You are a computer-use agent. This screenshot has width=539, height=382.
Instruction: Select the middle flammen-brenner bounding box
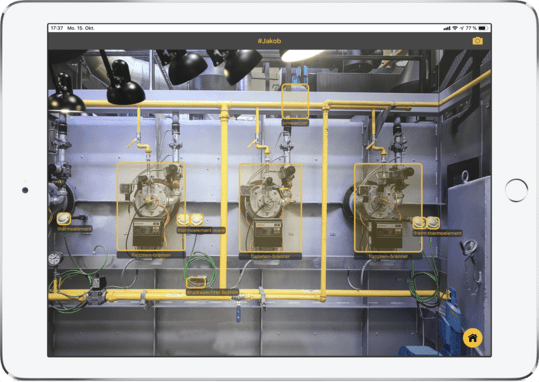[271, 208]
